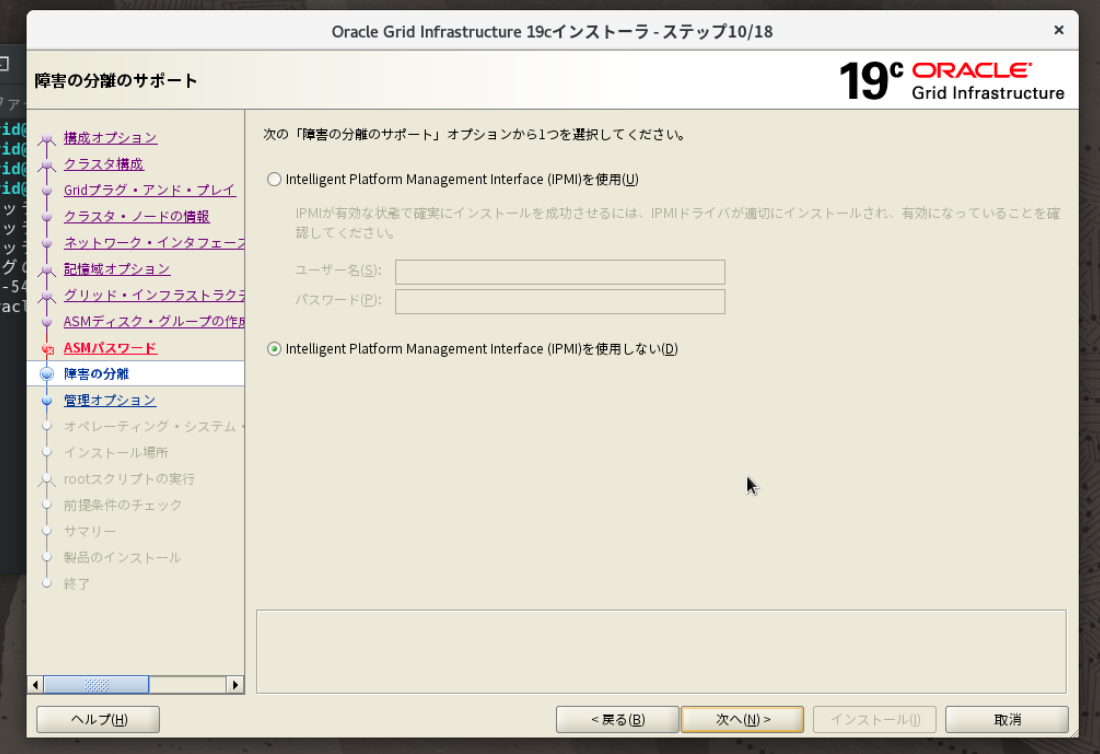Click the step marker beside 記憶域オプション
Image resolution: width=1100 pixels, height=754 pixels.
[47, 270]
